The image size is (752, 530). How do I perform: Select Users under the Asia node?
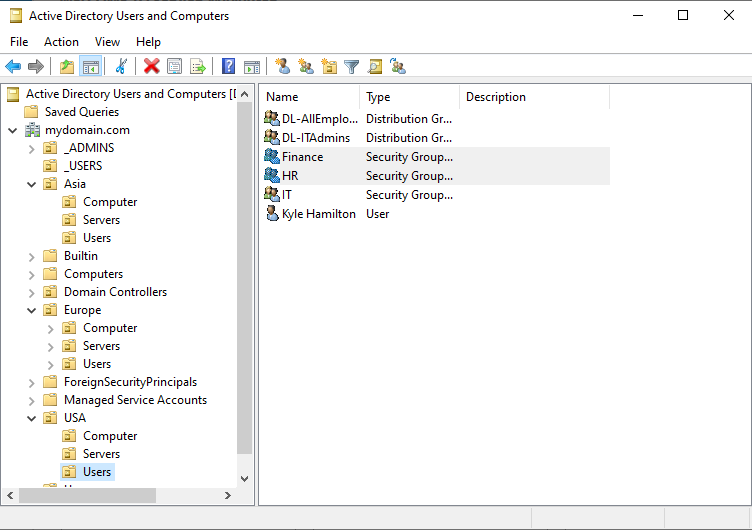[x=97, y=238]
